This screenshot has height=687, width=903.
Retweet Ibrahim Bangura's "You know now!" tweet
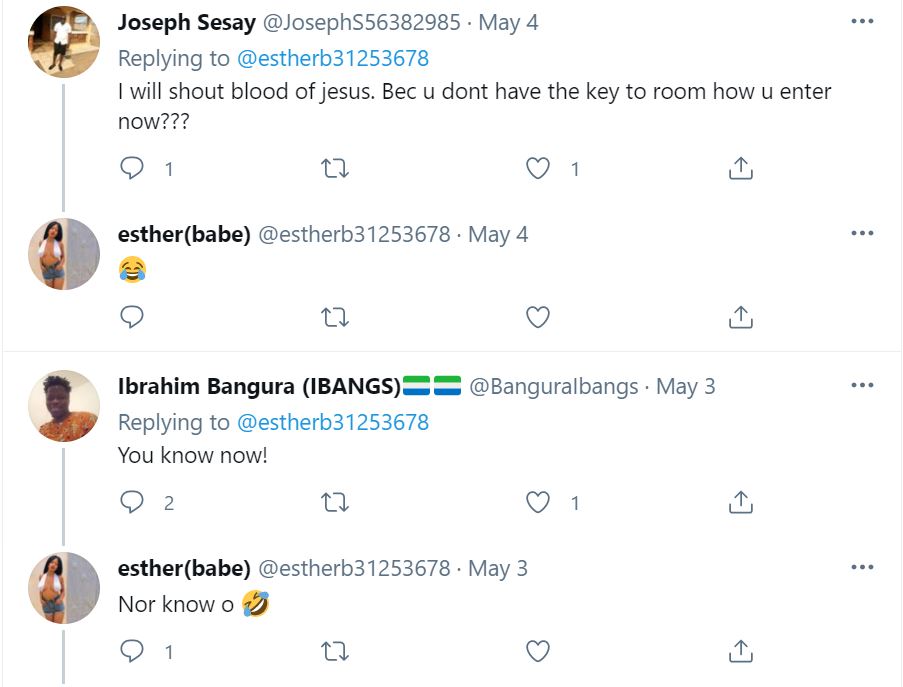point(335,502)
